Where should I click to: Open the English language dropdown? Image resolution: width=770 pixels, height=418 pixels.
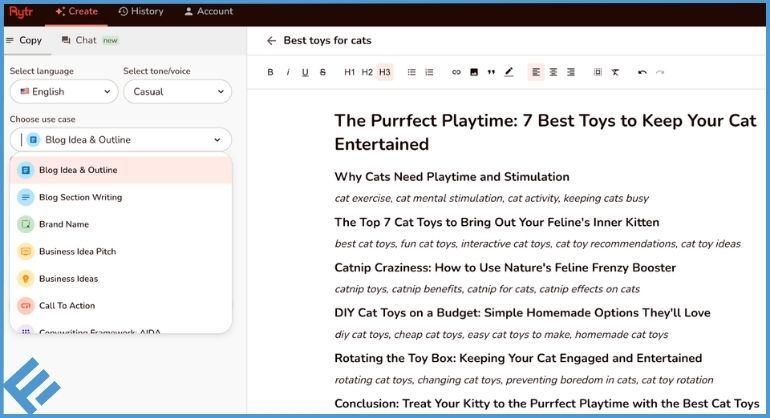click(x=64, y=91)
